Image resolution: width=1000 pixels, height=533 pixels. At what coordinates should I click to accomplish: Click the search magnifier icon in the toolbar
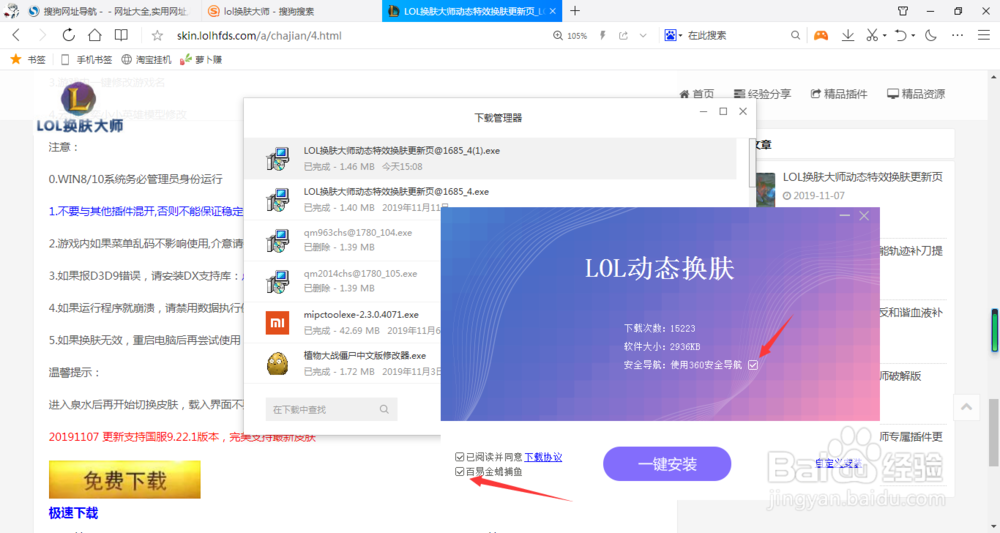click(x=795, y=36)
